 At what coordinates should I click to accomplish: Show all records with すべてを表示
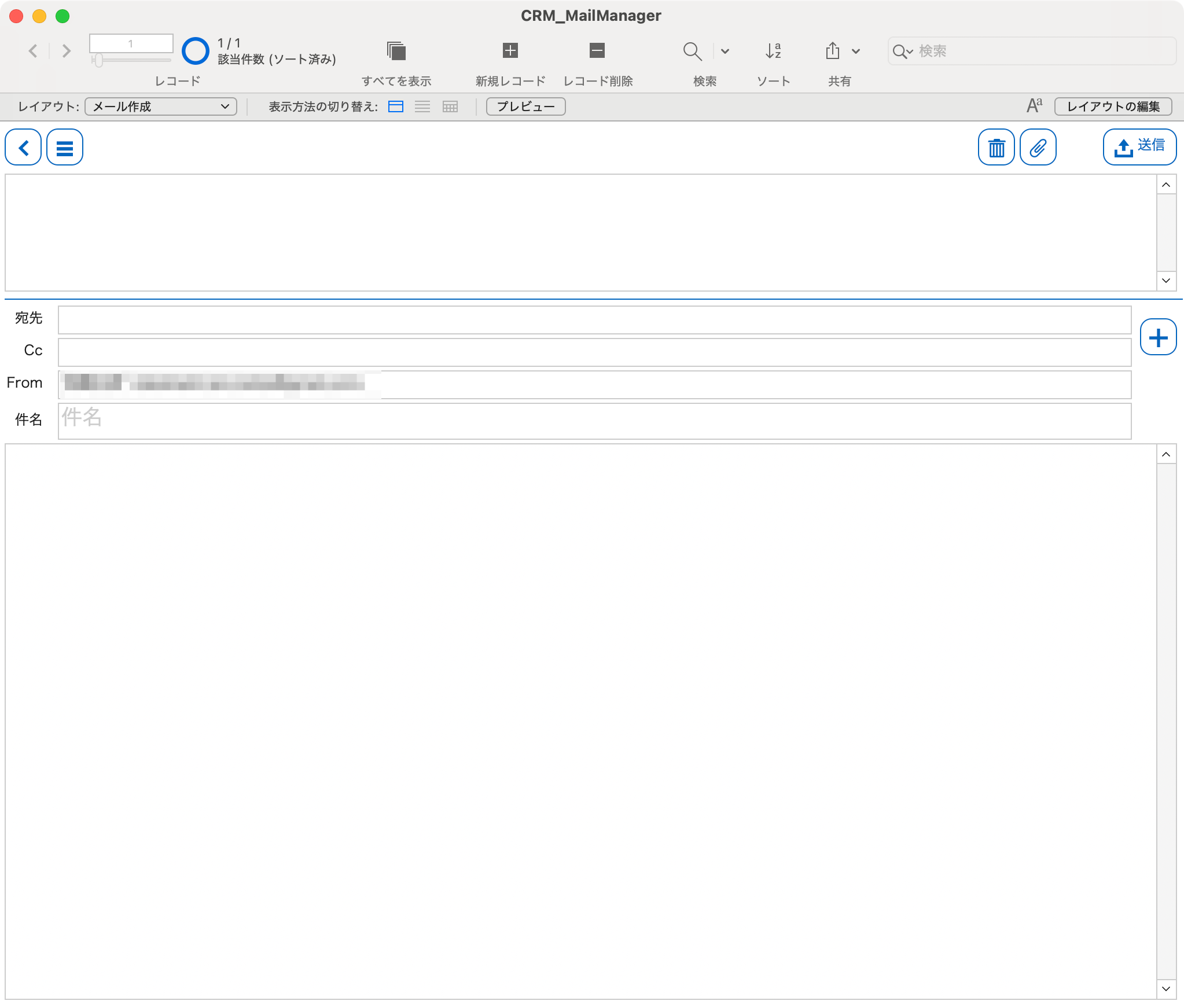[396, 51]
